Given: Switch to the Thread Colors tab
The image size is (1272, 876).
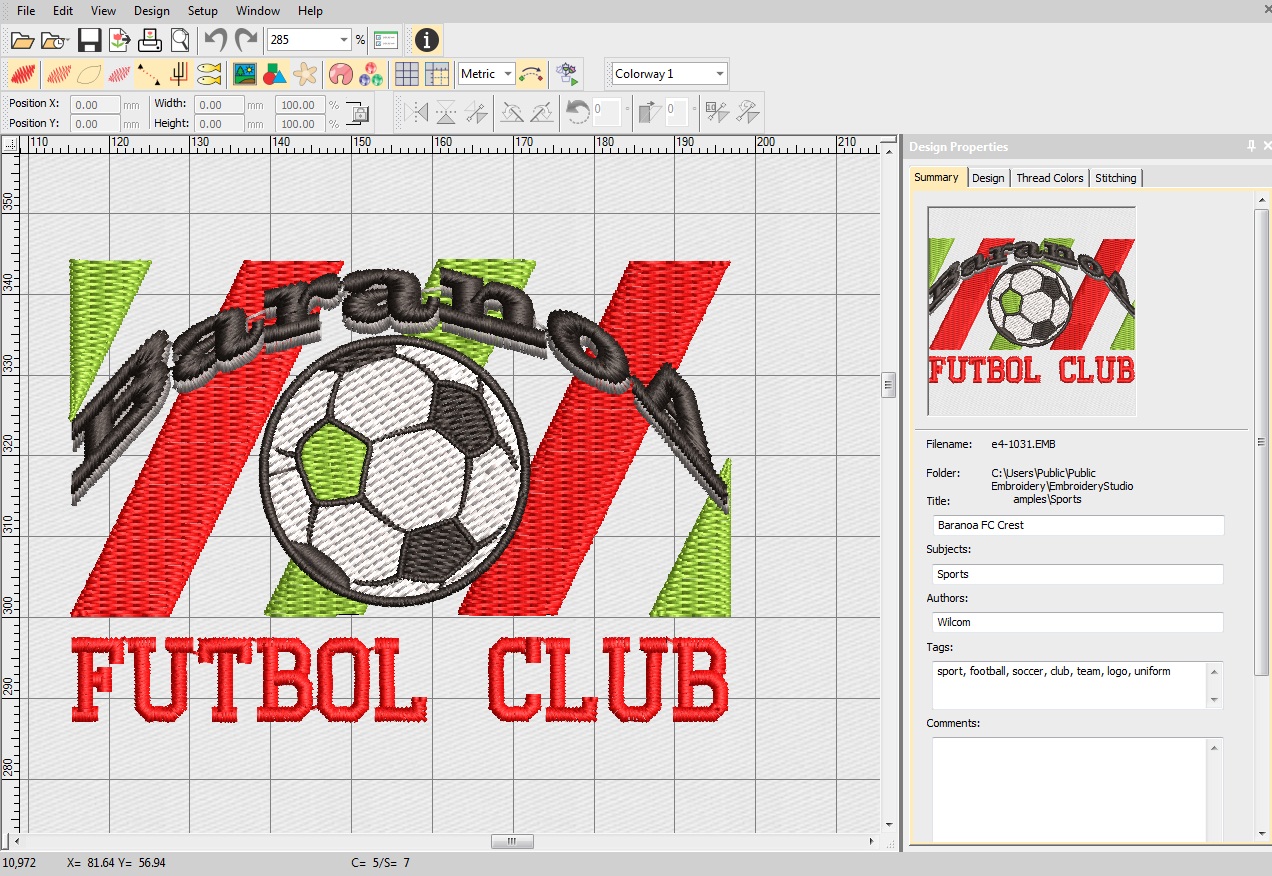Looking at the screenshot, I should coord(1049,177).
